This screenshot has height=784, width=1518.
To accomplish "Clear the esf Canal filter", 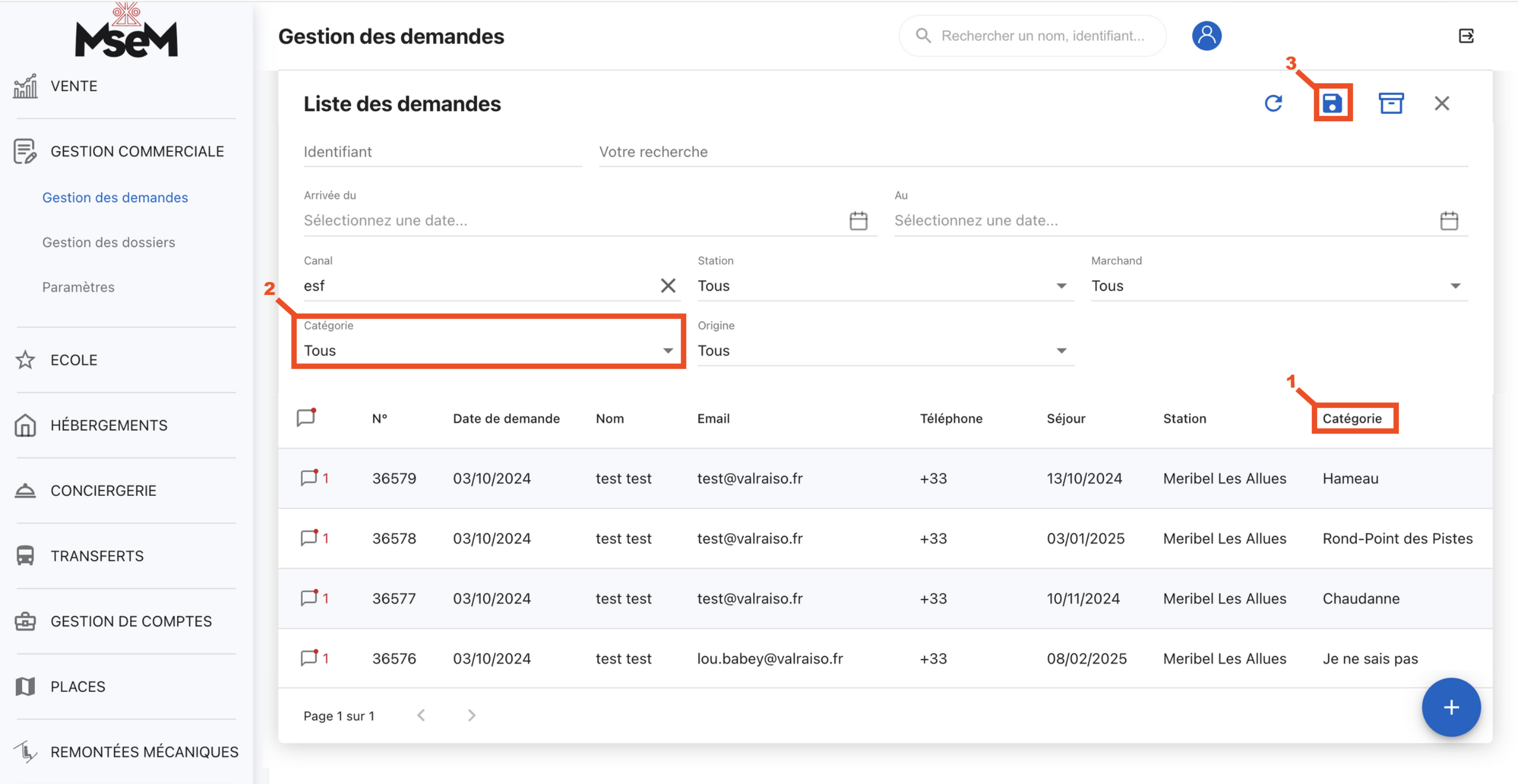I will tap(668, 286).
